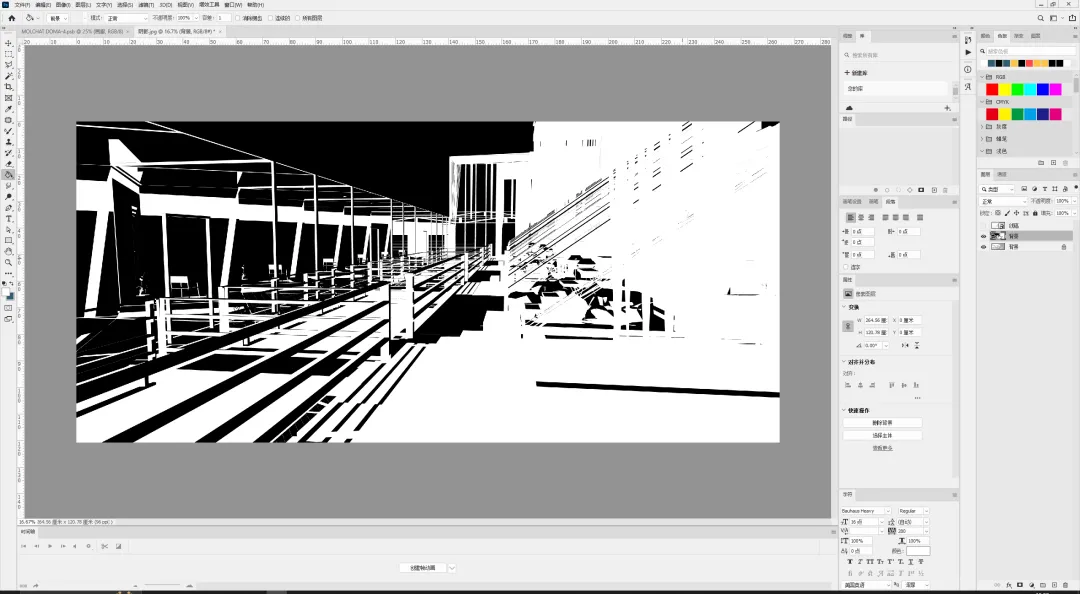Switch to the MOLCHAT DOMA-4.psb document tab
This screenshot has height=594, width=1080.
pyautogui.click(x=72, y=31)
